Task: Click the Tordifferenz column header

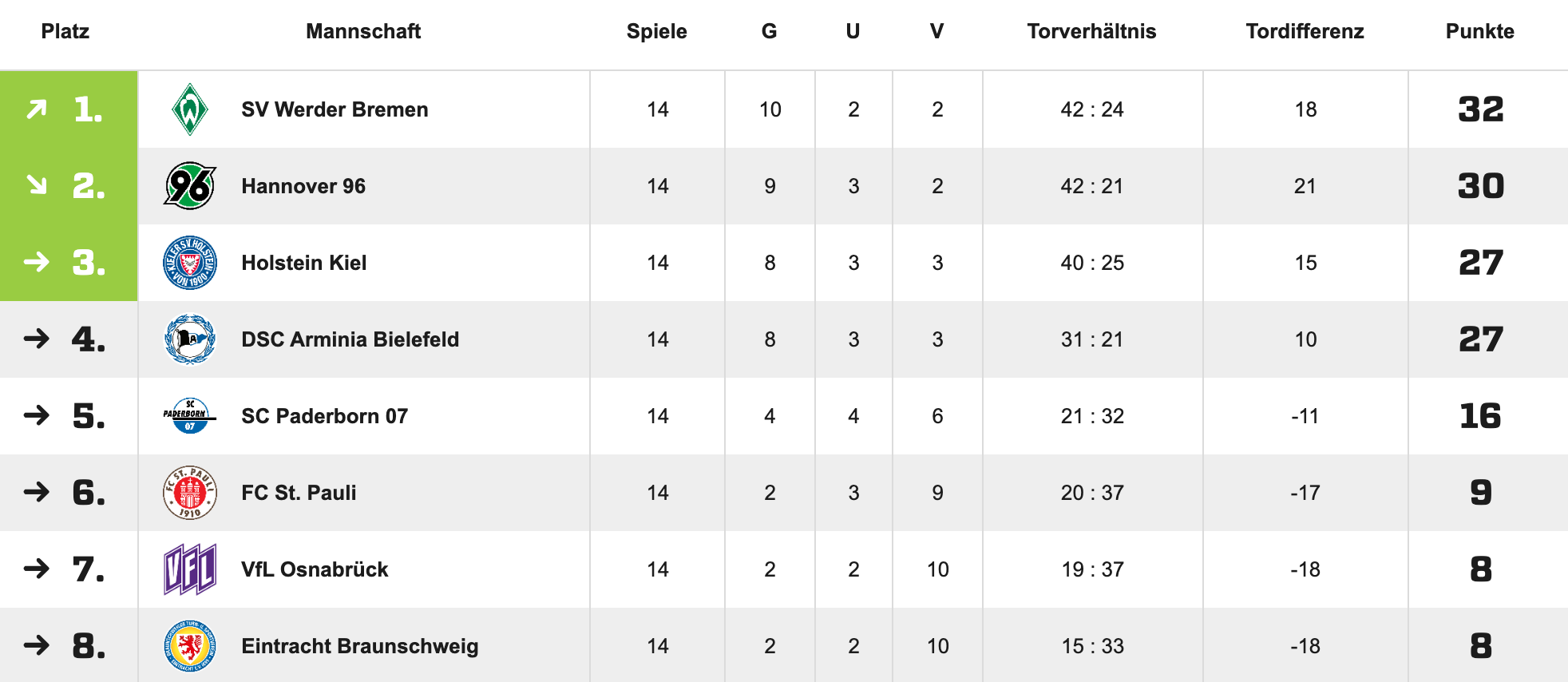Action: [x=1305, y=31]
